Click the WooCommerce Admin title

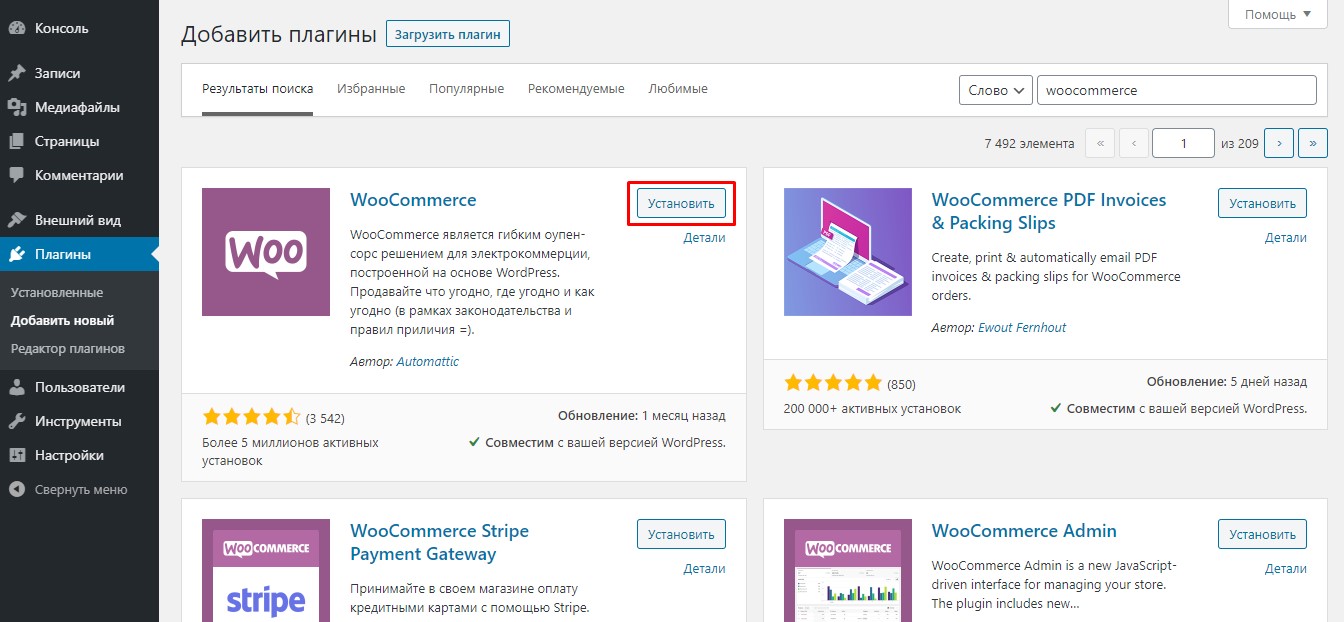(x=1024, y=531)
